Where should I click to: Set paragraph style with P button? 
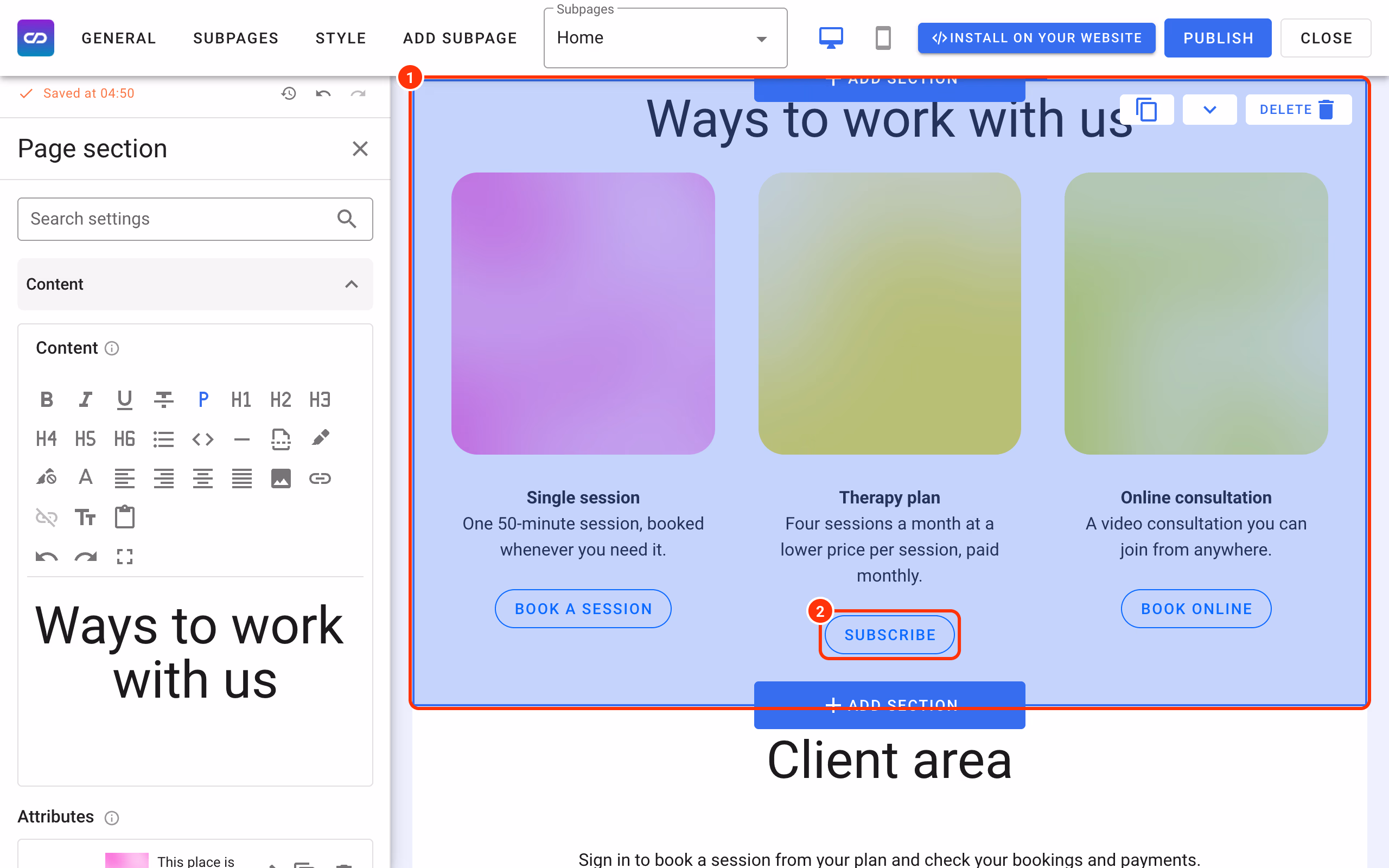(x=202, y=400)
